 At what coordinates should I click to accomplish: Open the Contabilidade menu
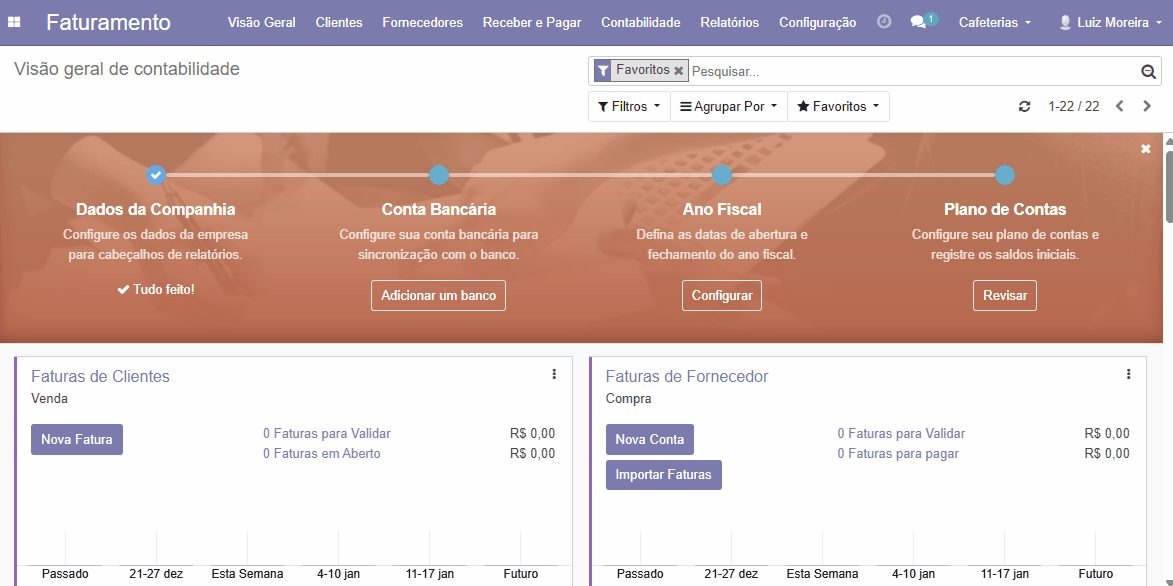(x=640, y=22)
